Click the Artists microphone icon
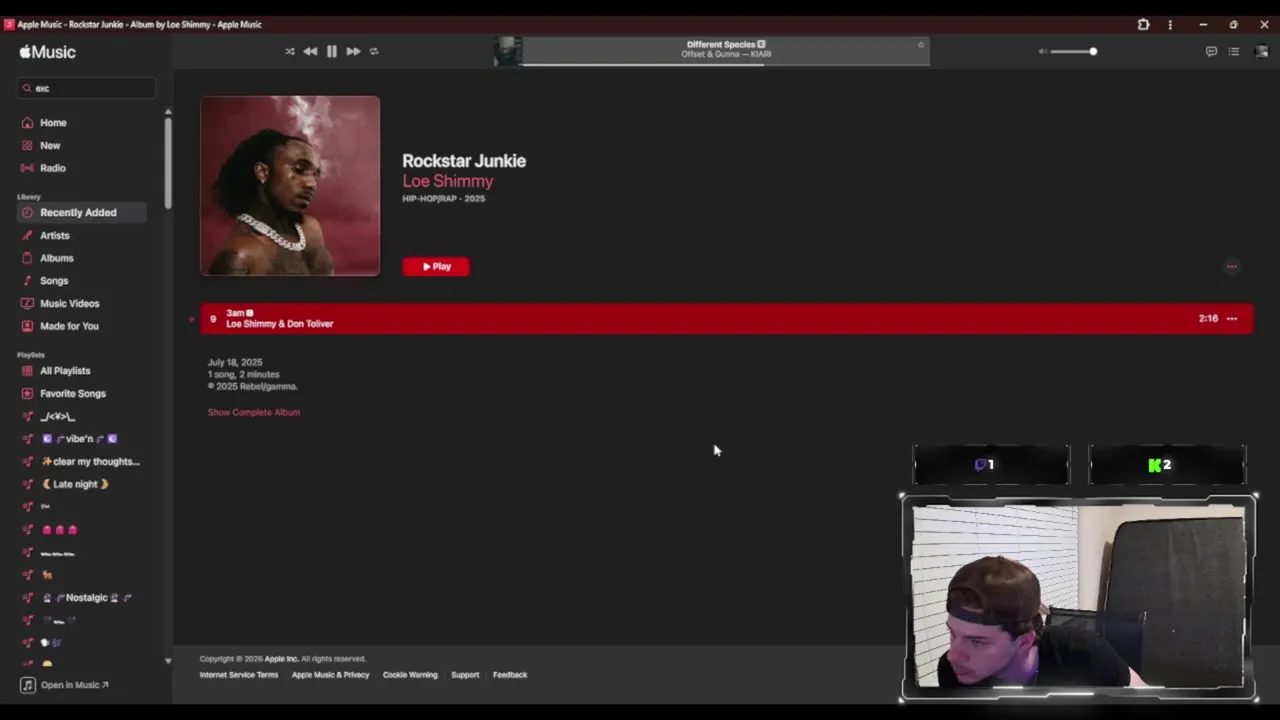 (x=27, y=235)
